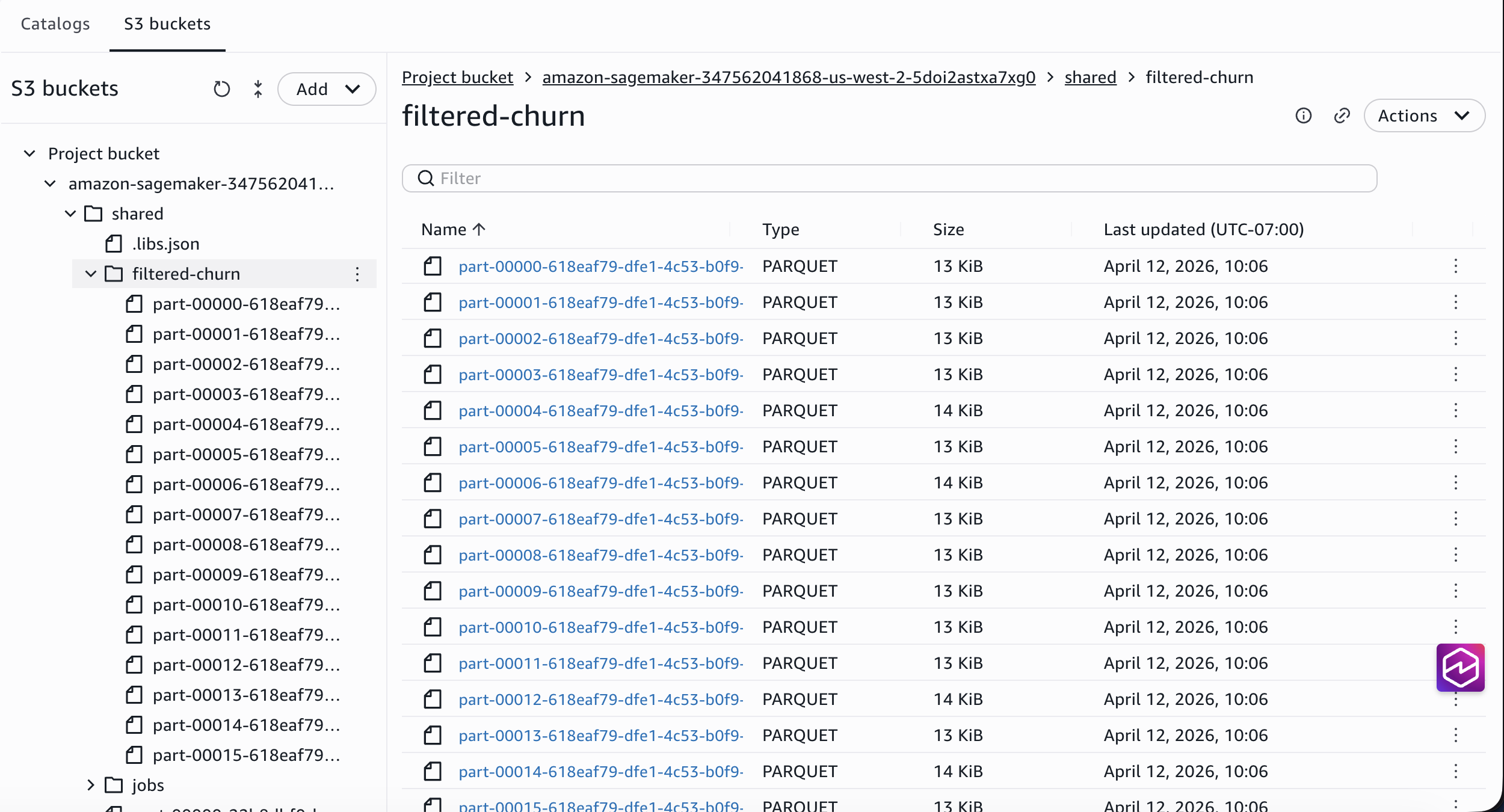Image resolution: width=1504 pixels, height=812 pixels.
Task: Collapse the shared folder in tree
Action: 70,214
